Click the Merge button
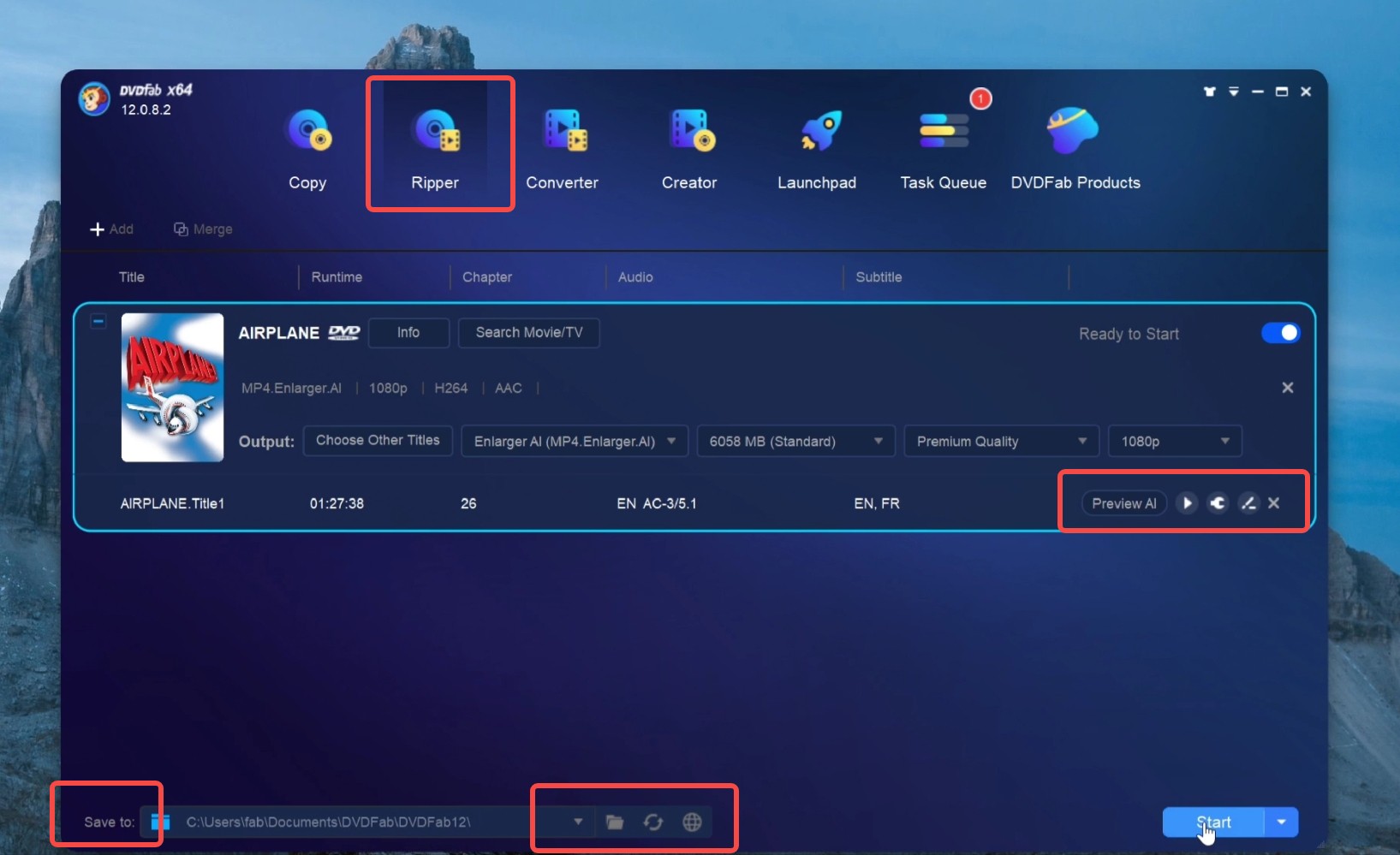1400x855 pixels. pyautogui.click(x=204, y=229)
